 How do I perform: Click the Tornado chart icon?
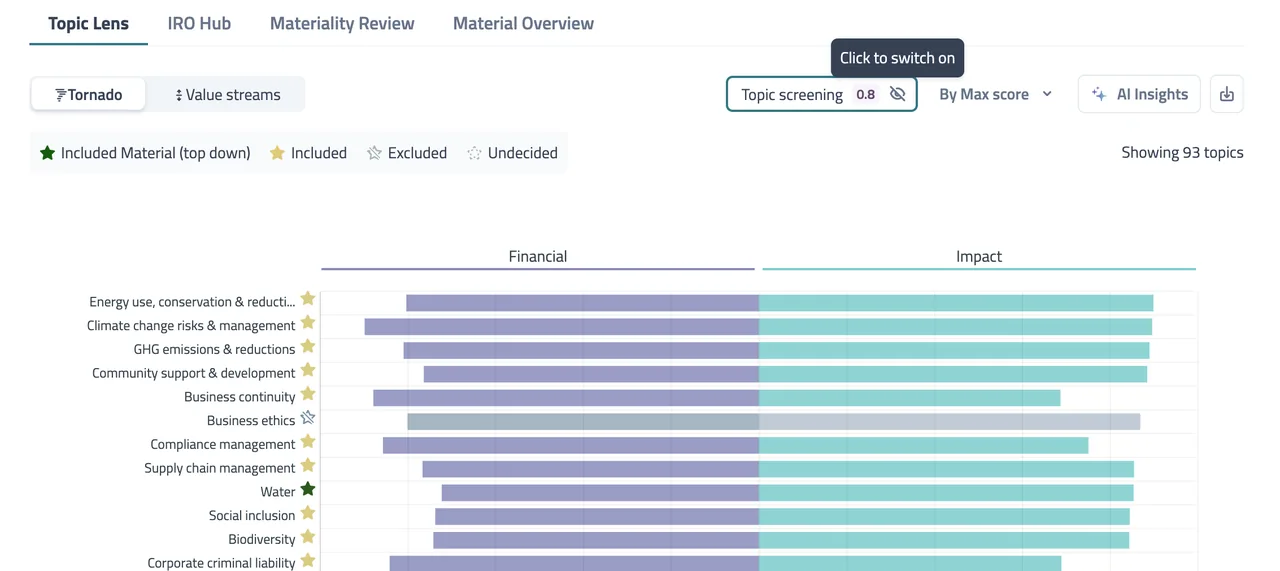pyautogui.click(x=61, y=95)
